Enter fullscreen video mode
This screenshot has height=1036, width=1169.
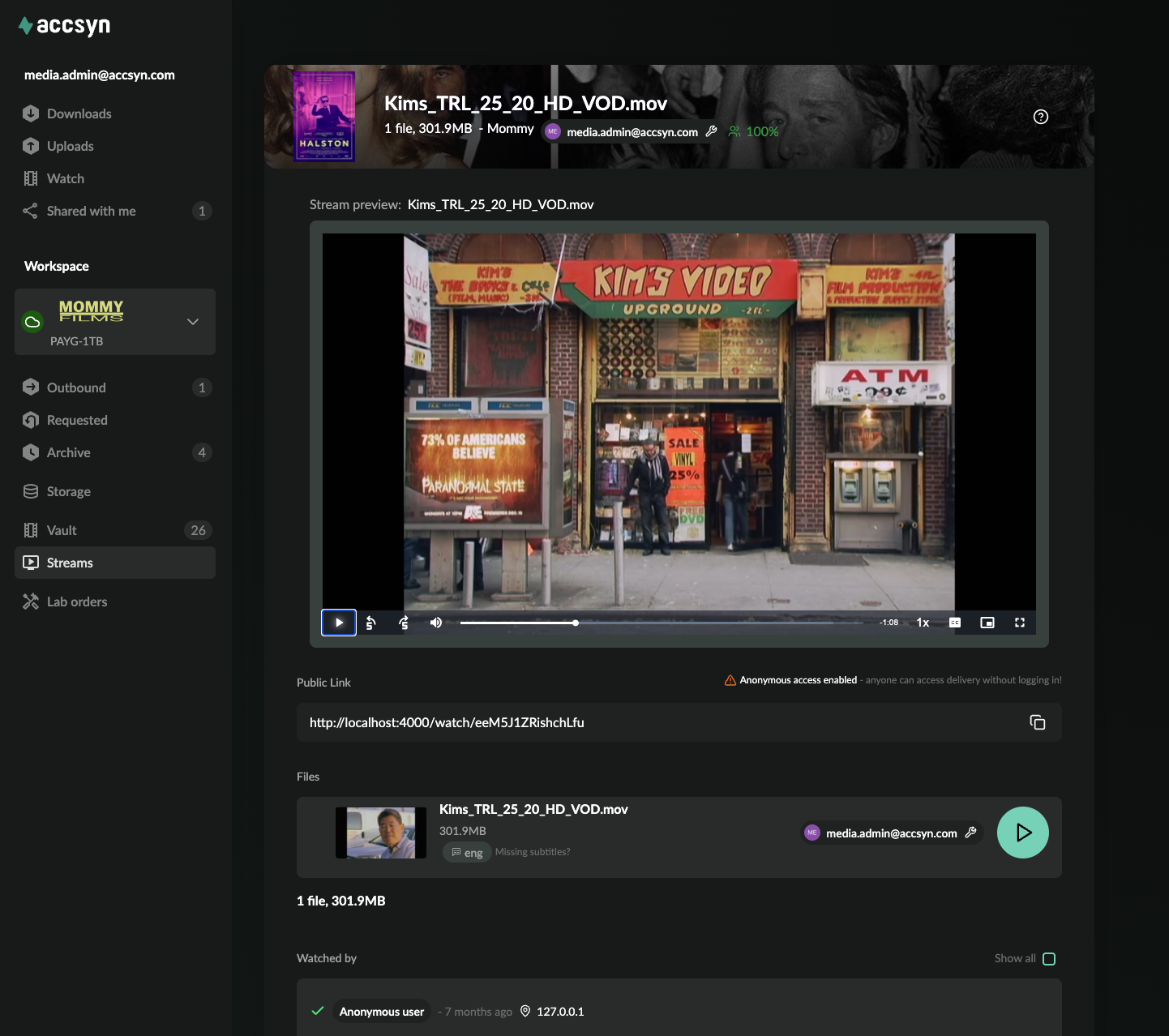[x=1020, y=623]
